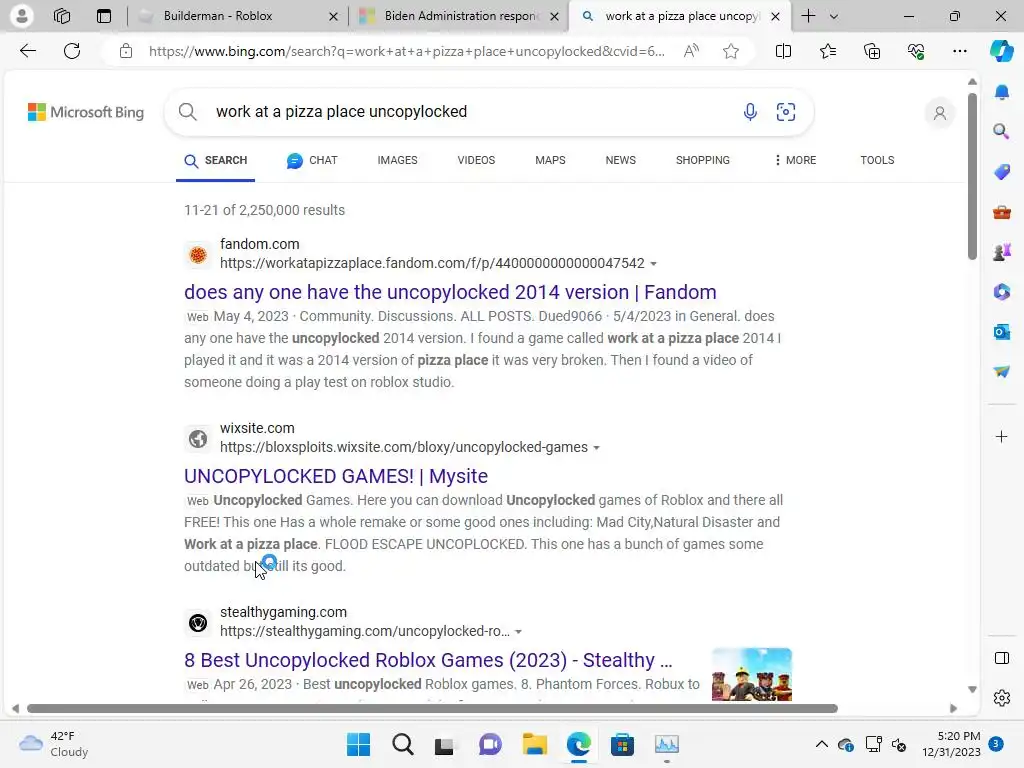Screen dimensions: 1024x768
Task: Open the Windows Start button
Action: click(x=358, y=744)
